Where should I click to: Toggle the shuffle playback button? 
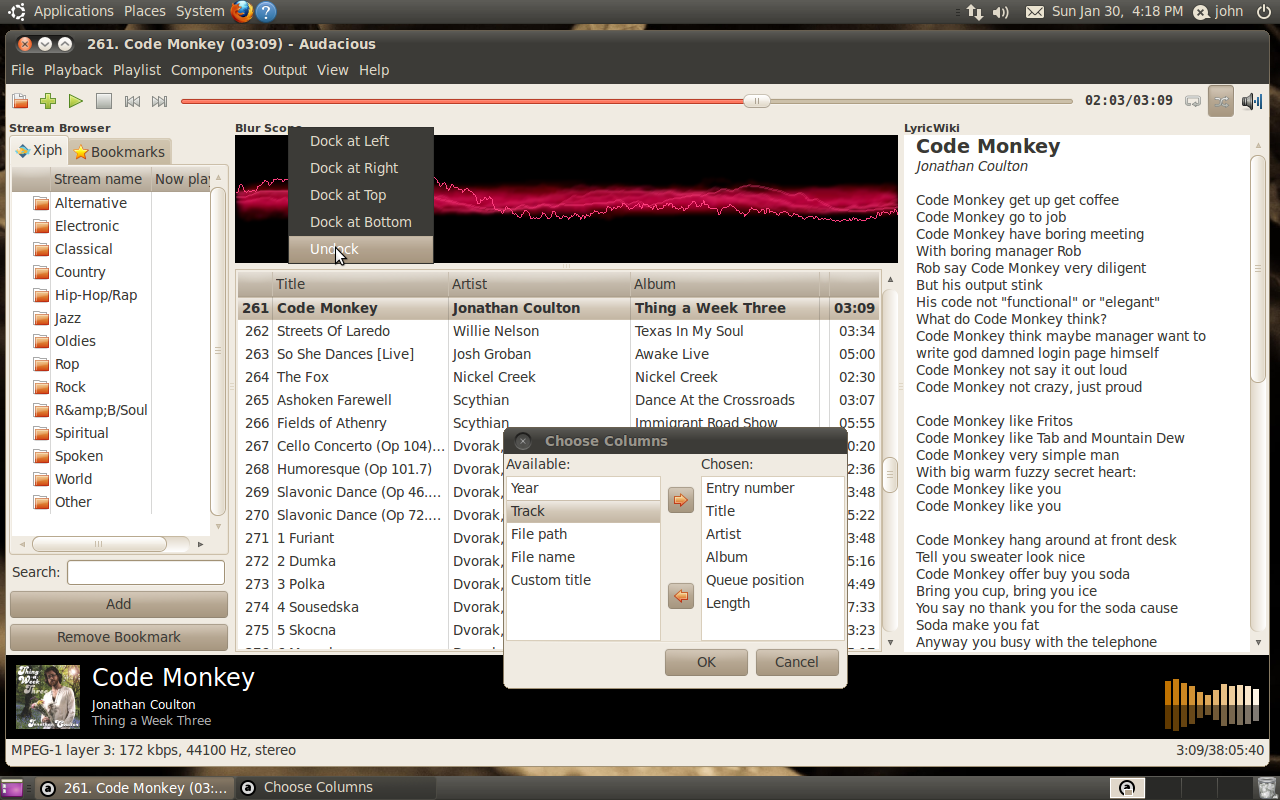click(1220, 101)
